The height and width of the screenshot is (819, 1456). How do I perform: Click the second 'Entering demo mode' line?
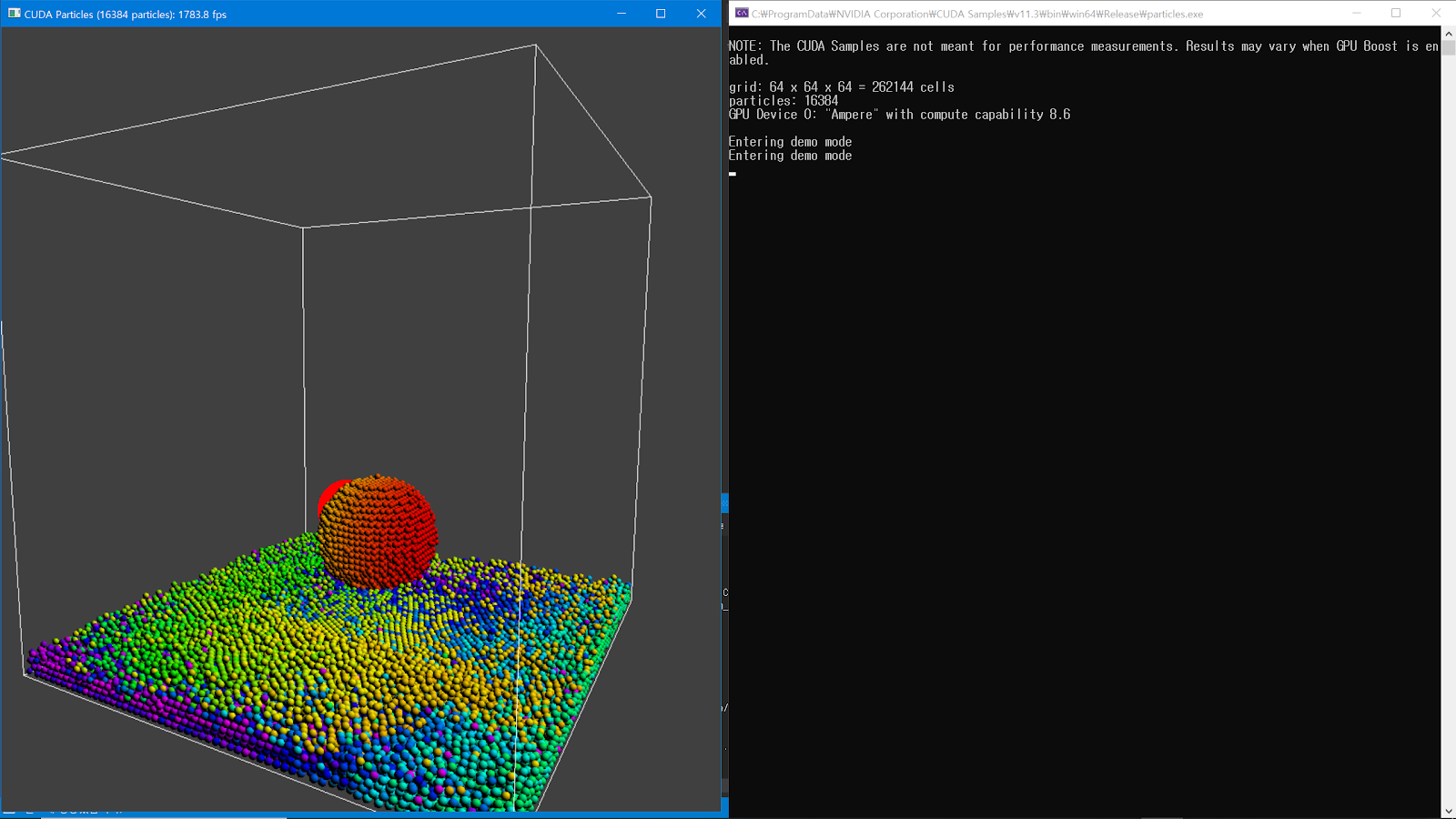coord(790,156)
